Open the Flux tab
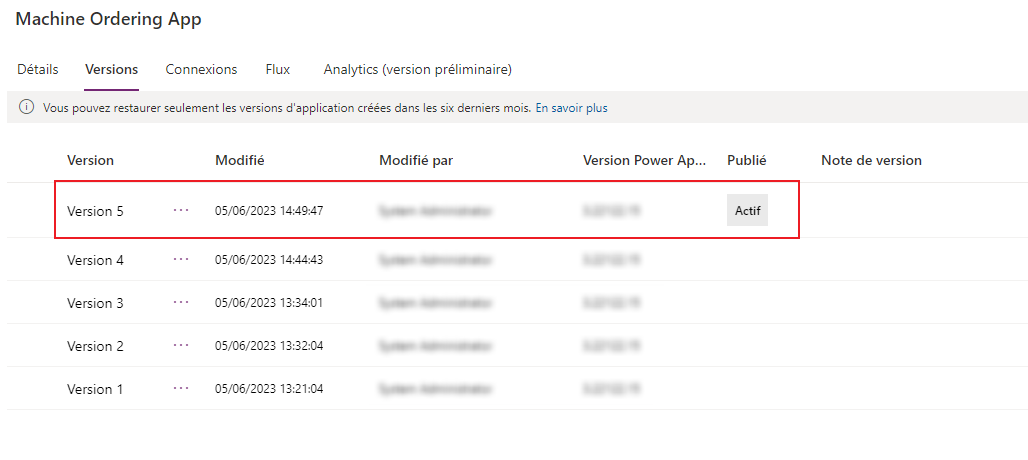1028x460 pixels. tap(278, 69)
